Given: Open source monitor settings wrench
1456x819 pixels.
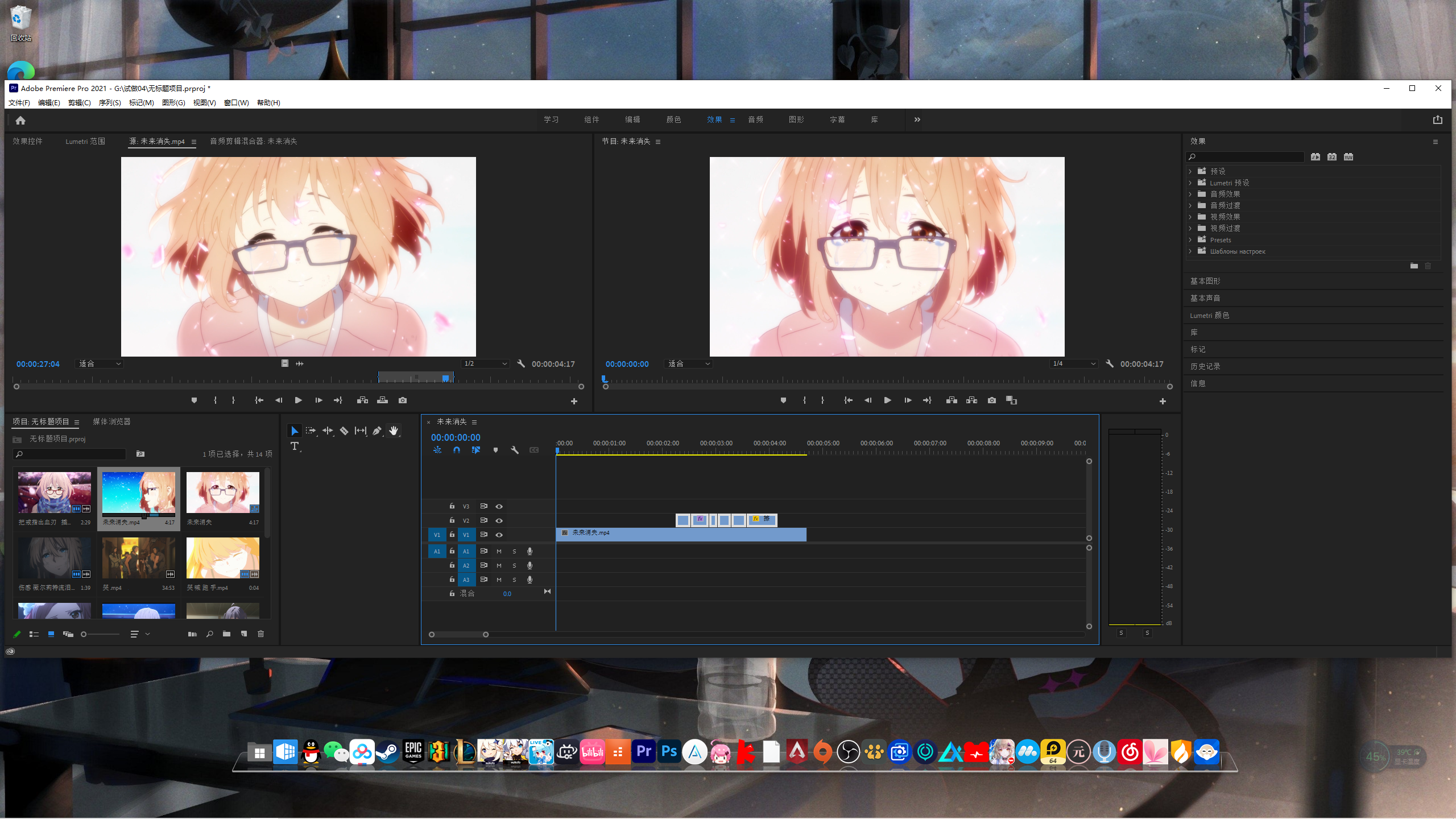Looking at the screenshot, I should (521, 363).
